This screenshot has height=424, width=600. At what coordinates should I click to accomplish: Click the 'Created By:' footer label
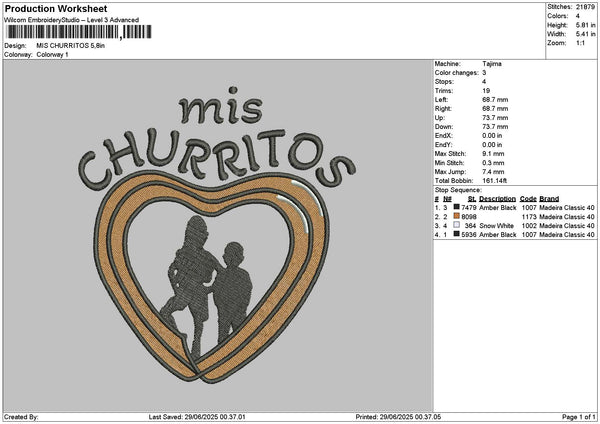tap(21, 417)
